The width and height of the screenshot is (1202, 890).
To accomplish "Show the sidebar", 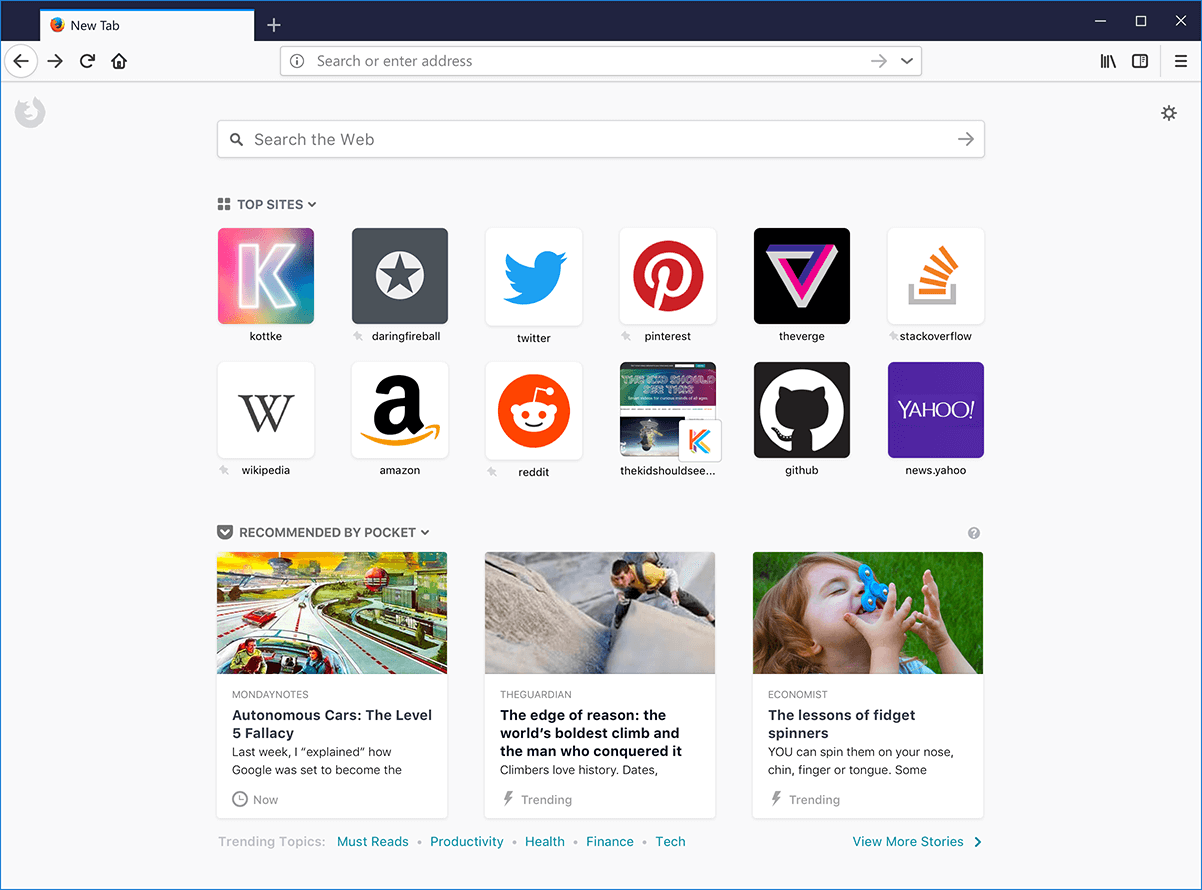I will tap(1140, 61).
